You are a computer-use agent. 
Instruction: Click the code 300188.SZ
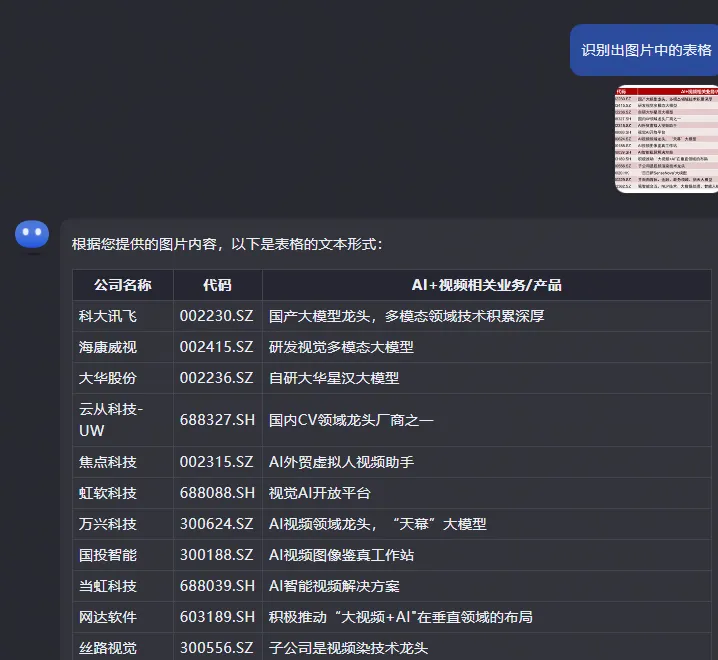tap(217, 555)
